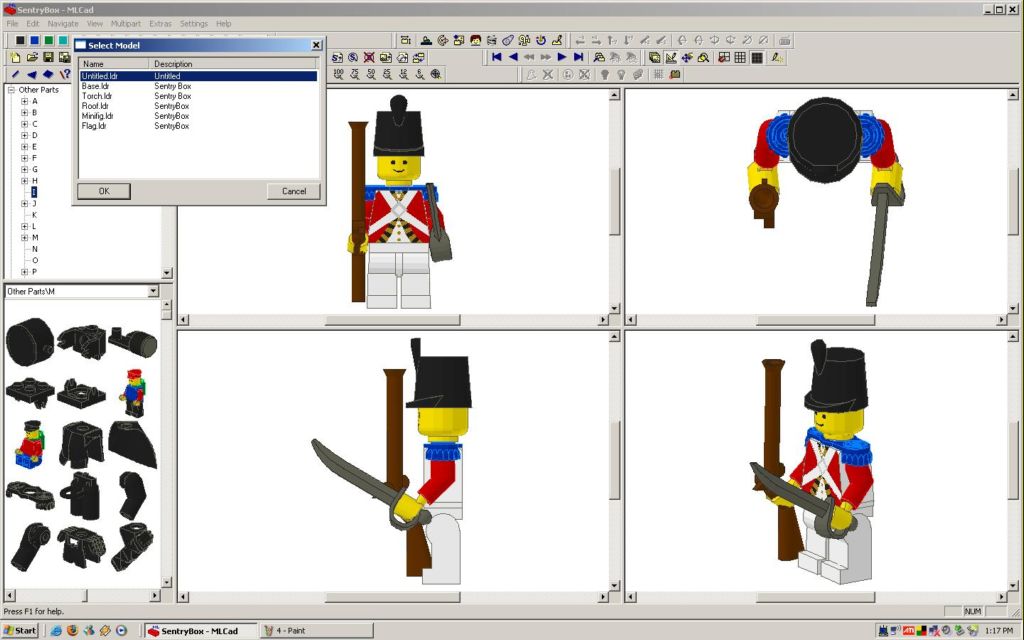Select the black color swatch
1024x640 pixels.
click(20, 40)
